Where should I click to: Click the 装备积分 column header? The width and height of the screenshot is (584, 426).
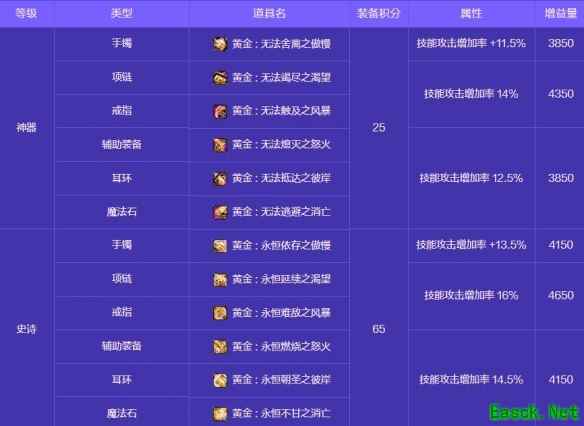tap(378, 13)
